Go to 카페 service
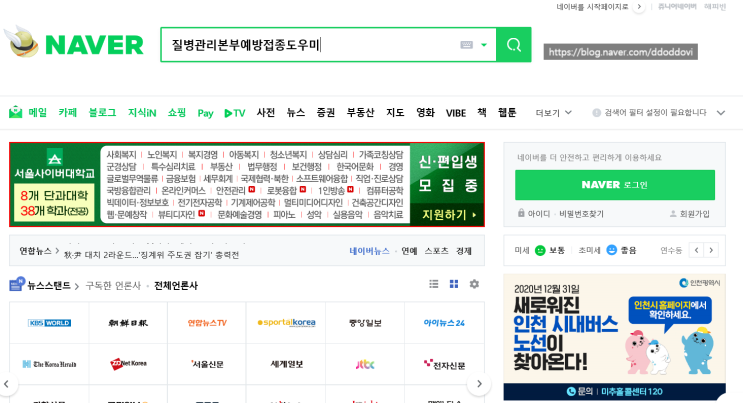The height and width of the screenshot is (403, 743). click(x=68, y=112)
